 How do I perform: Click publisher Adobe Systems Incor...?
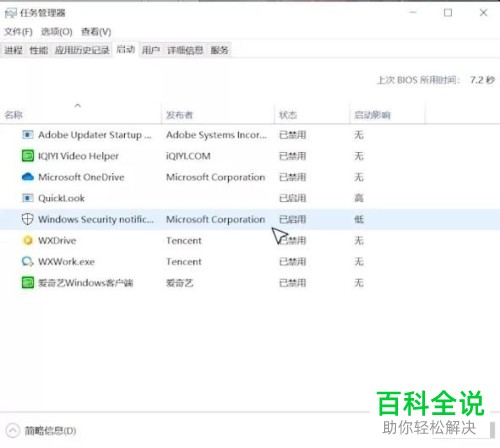click(x=216, y=135)
